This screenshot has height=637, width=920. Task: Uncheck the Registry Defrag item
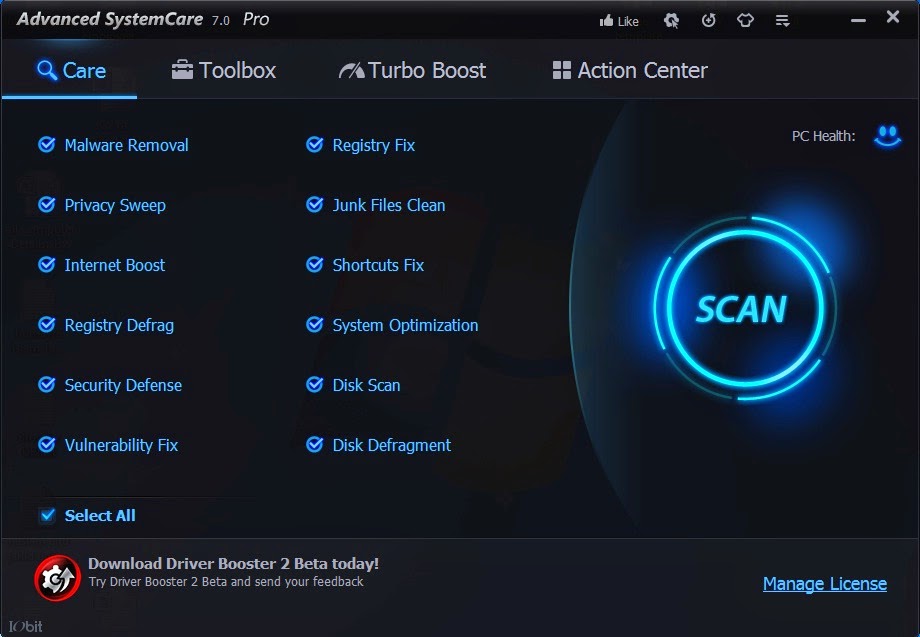(46, 325)
